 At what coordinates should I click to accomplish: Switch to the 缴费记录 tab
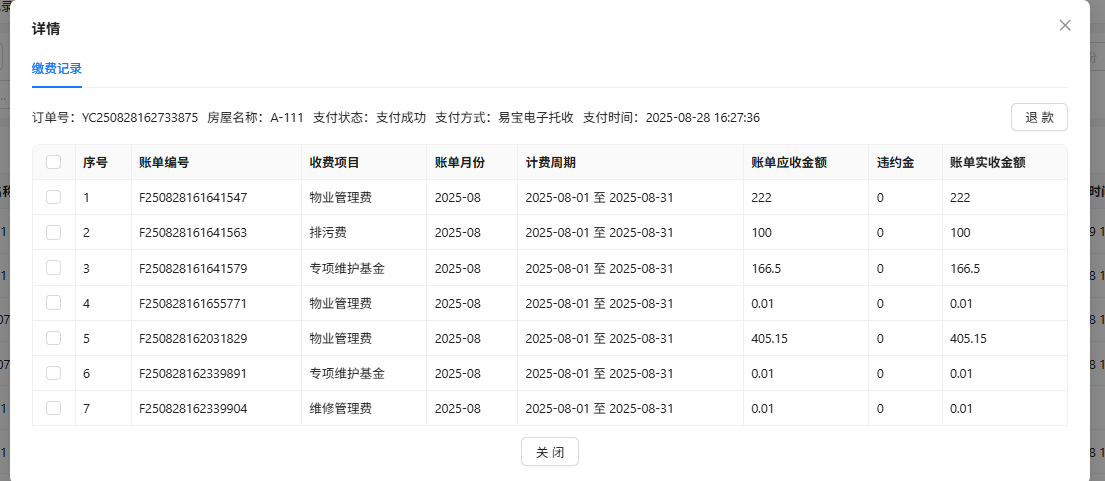click(x=57, y=69)
